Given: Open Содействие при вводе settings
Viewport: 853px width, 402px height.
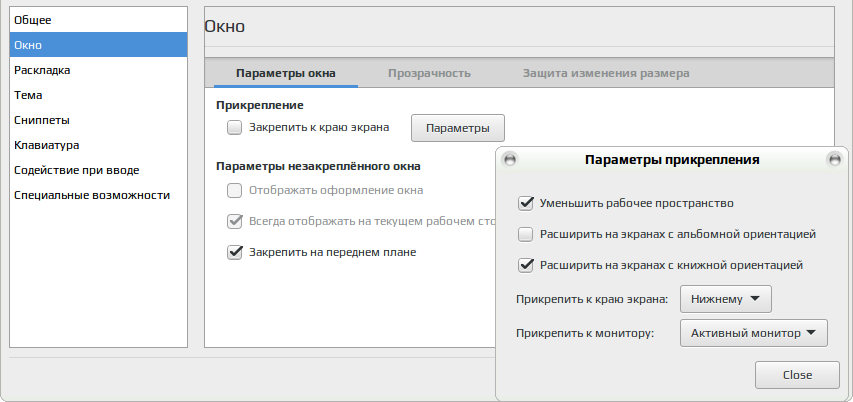Looking at the screenshot, I should coord(98,170).
